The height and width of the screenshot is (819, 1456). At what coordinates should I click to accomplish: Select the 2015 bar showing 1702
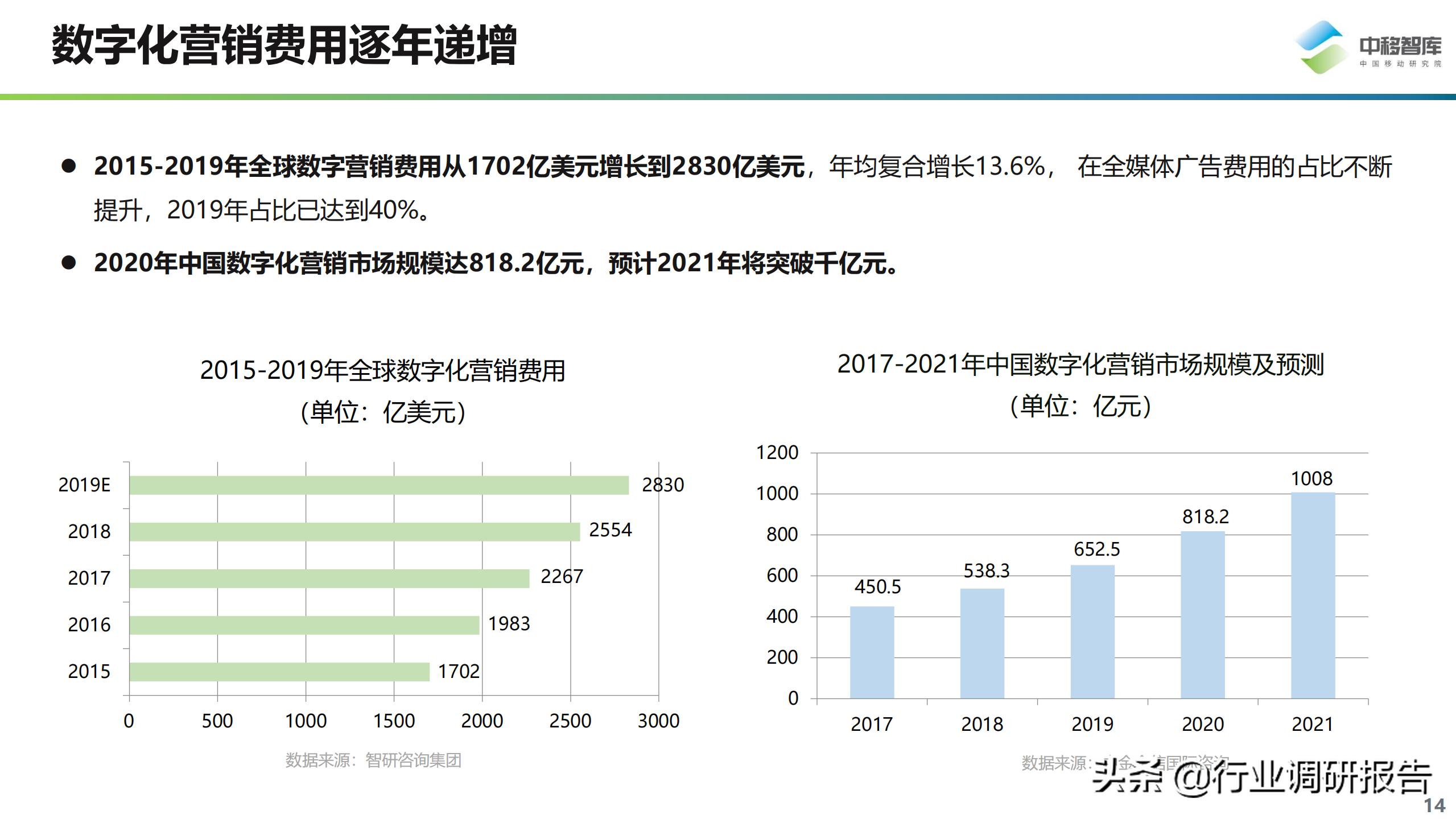click(279, 671)
